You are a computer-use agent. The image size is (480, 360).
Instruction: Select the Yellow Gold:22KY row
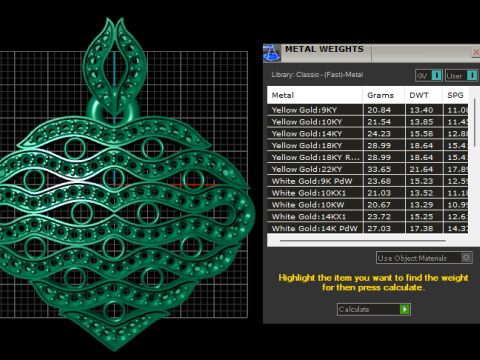pos(368,169)
